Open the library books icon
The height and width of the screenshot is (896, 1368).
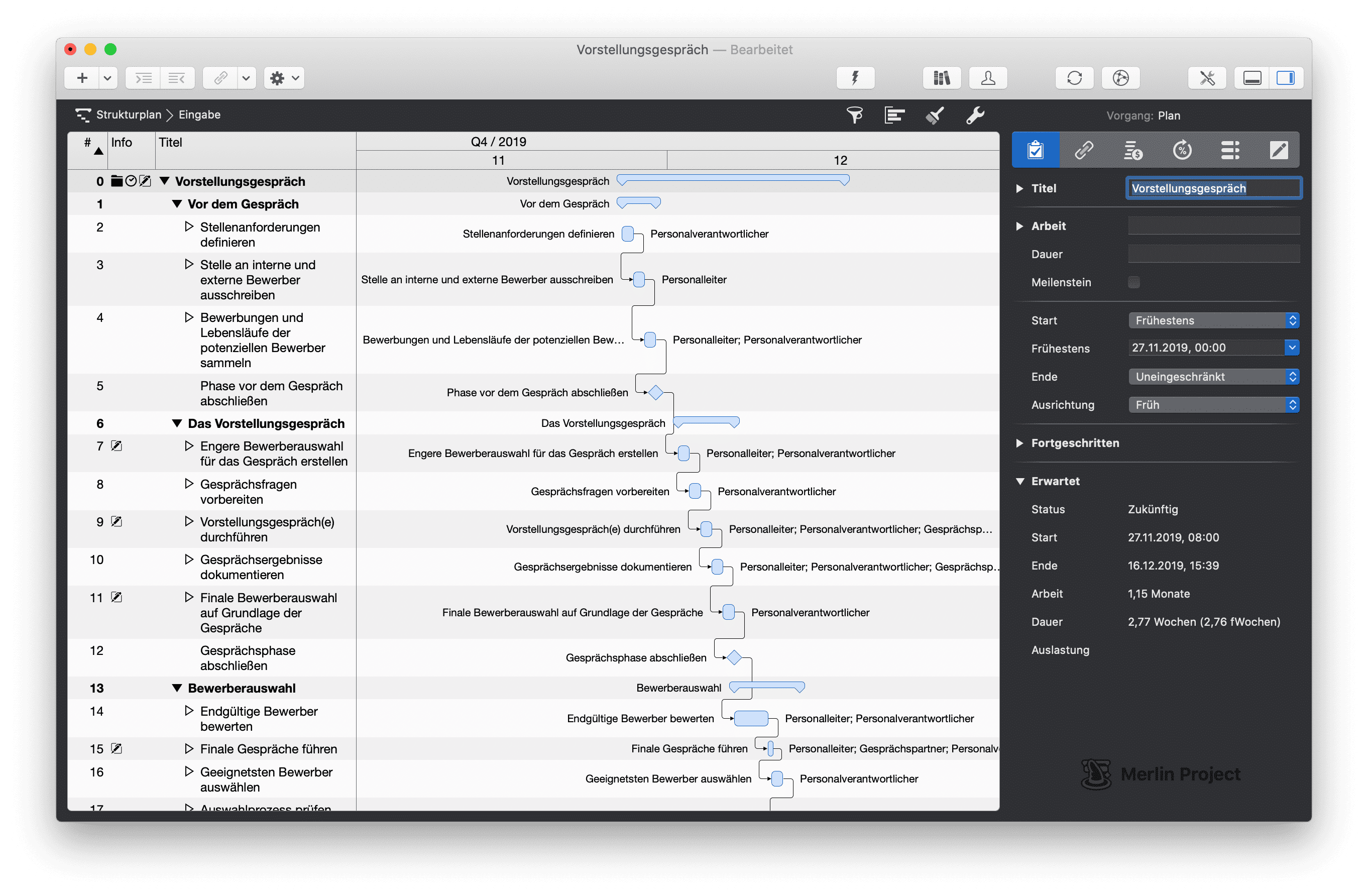click(x=942, y=78)
